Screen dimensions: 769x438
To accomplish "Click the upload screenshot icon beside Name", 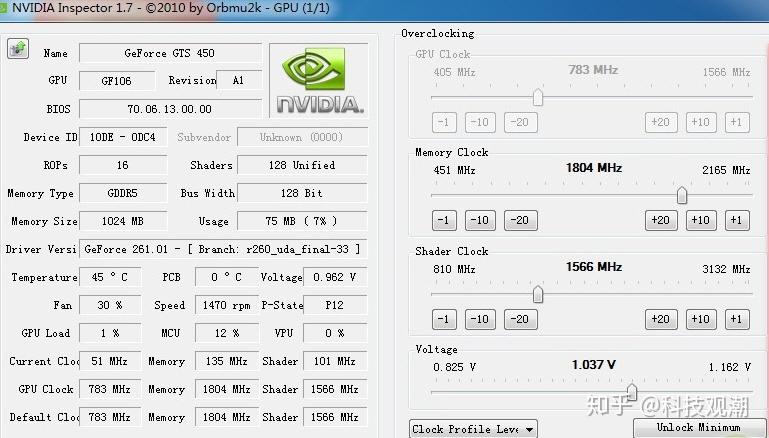I will [18, 49].
